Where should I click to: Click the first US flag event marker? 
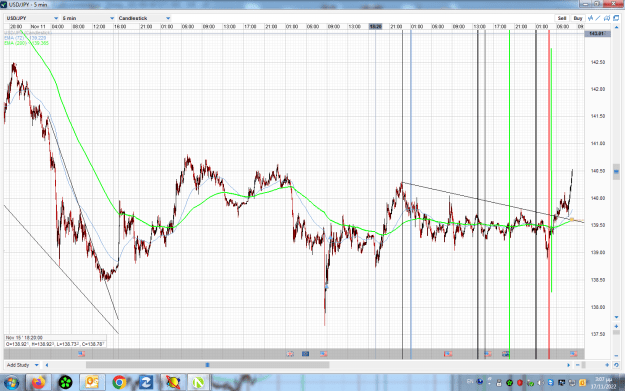(81, 354)
